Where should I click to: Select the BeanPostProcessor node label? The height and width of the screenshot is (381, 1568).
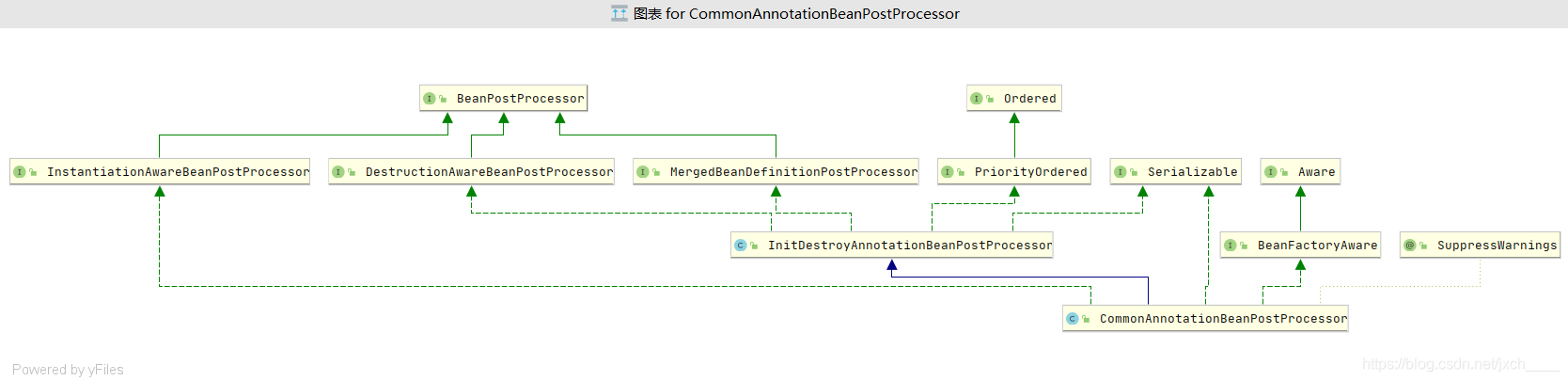click(520, 99)
